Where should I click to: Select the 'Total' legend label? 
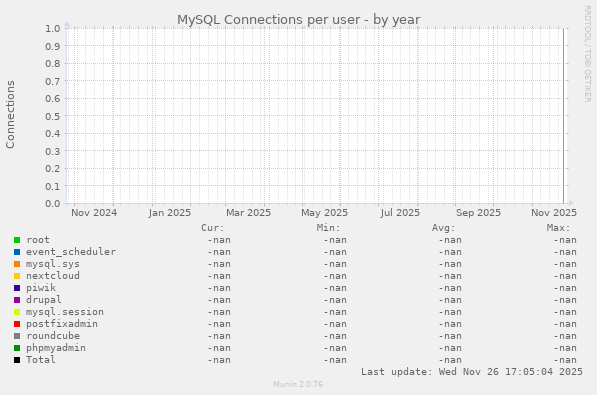(41, 360)
